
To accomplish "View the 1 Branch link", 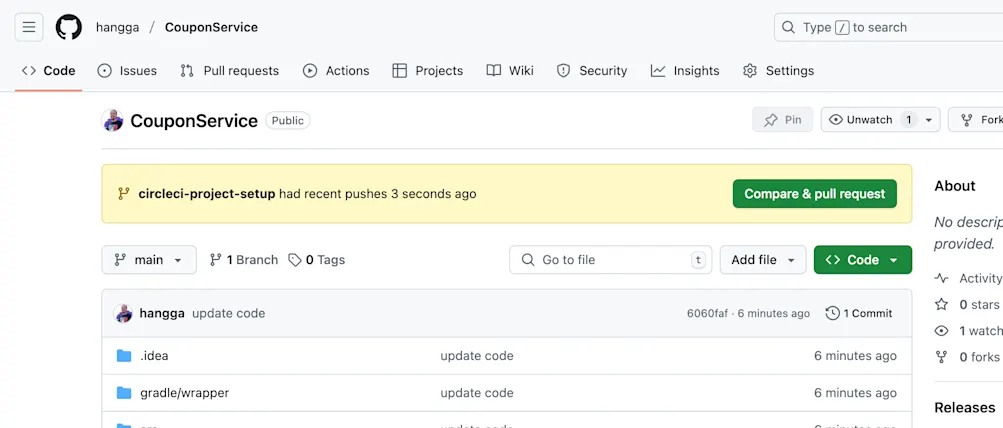I will pos(244,260).
